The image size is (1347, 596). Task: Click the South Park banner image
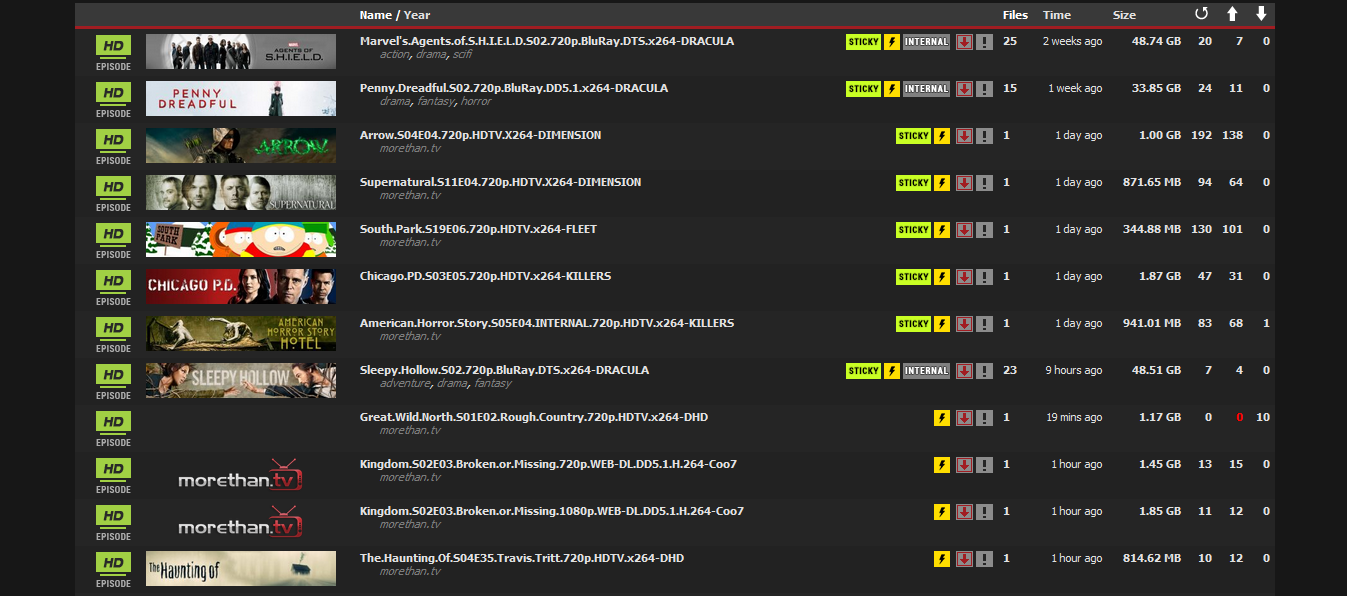coord(241,240)
